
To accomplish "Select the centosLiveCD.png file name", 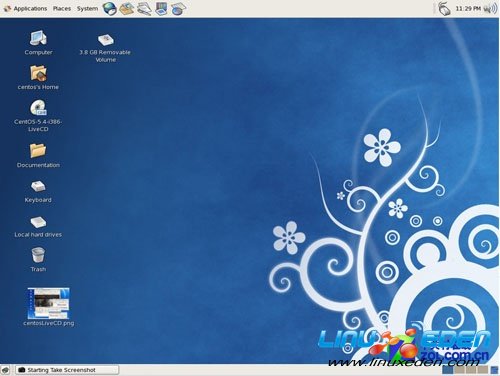I will [49, 323].
